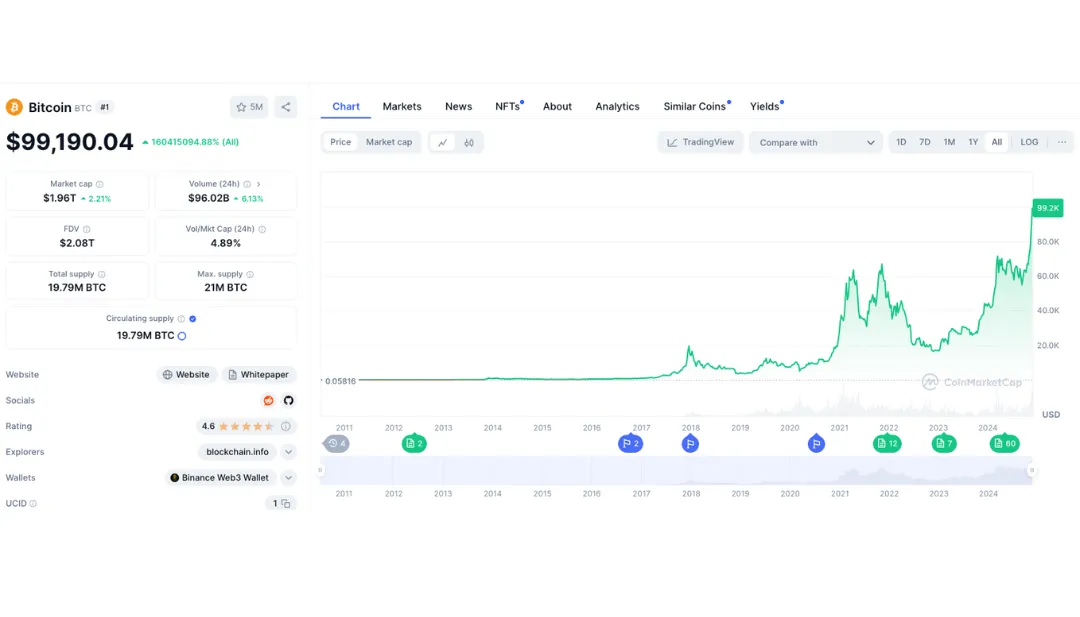1080x617 pixels.
Task: Select the Market cap chart toggle
Action: 389,143
